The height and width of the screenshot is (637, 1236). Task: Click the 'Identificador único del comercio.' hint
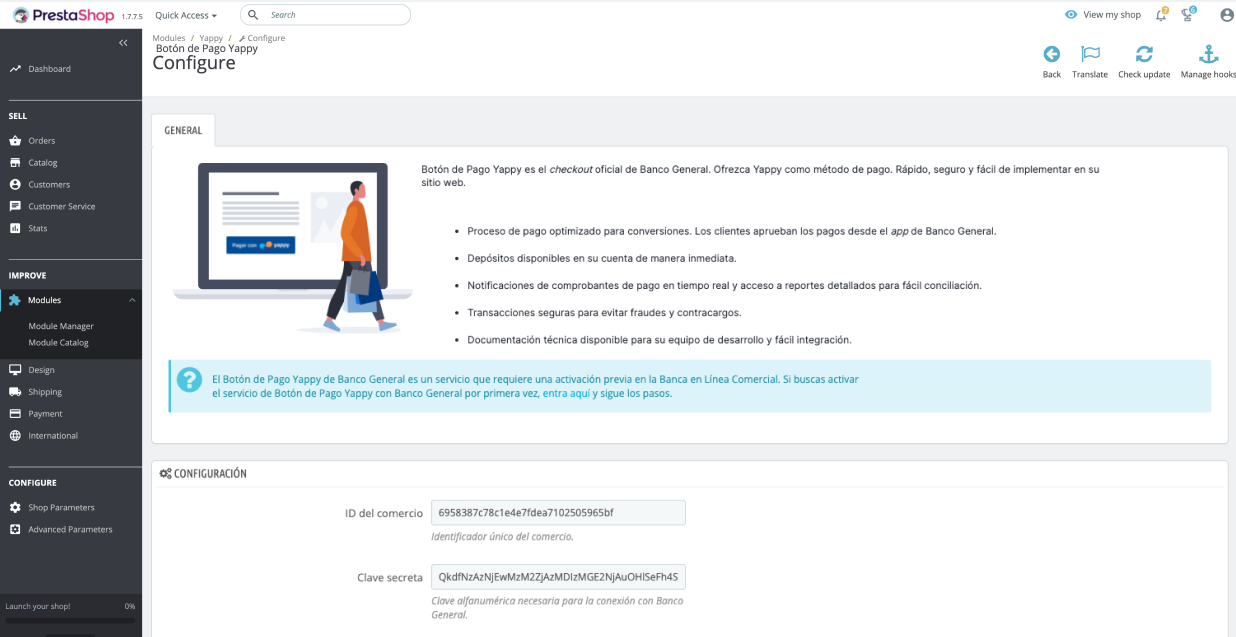[502, 537]
